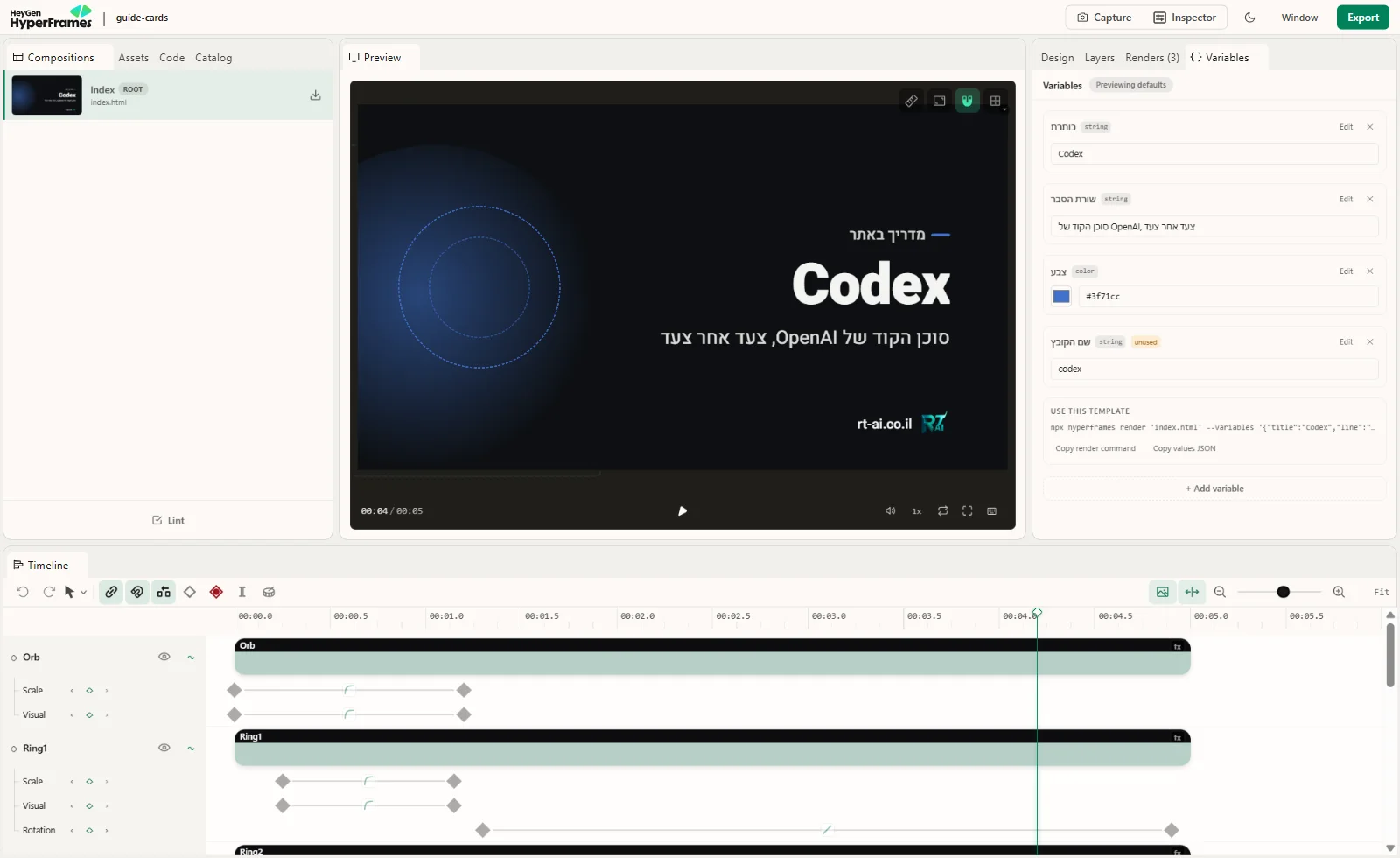Adjust the timeline zoom slider handle
The width and height of the screenshot is (1400, 858).
(1283, 592)
